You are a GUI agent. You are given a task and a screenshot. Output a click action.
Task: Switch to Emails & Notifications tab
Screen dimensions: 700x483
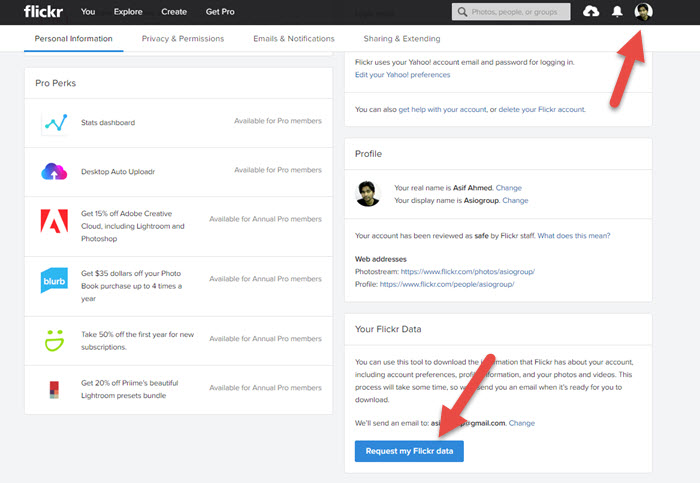(294, 39)
